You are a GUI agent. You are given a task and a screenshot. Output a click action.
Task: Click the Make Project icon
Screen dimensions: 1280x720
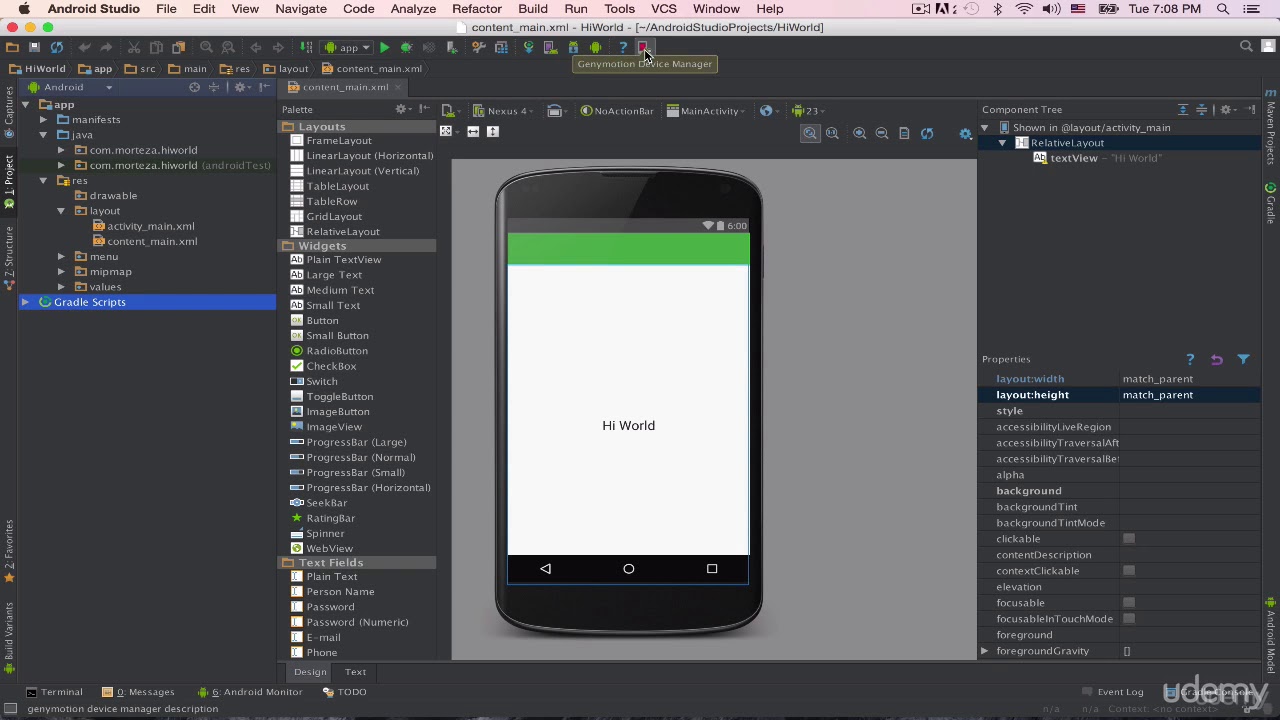(x=306, y=47)
